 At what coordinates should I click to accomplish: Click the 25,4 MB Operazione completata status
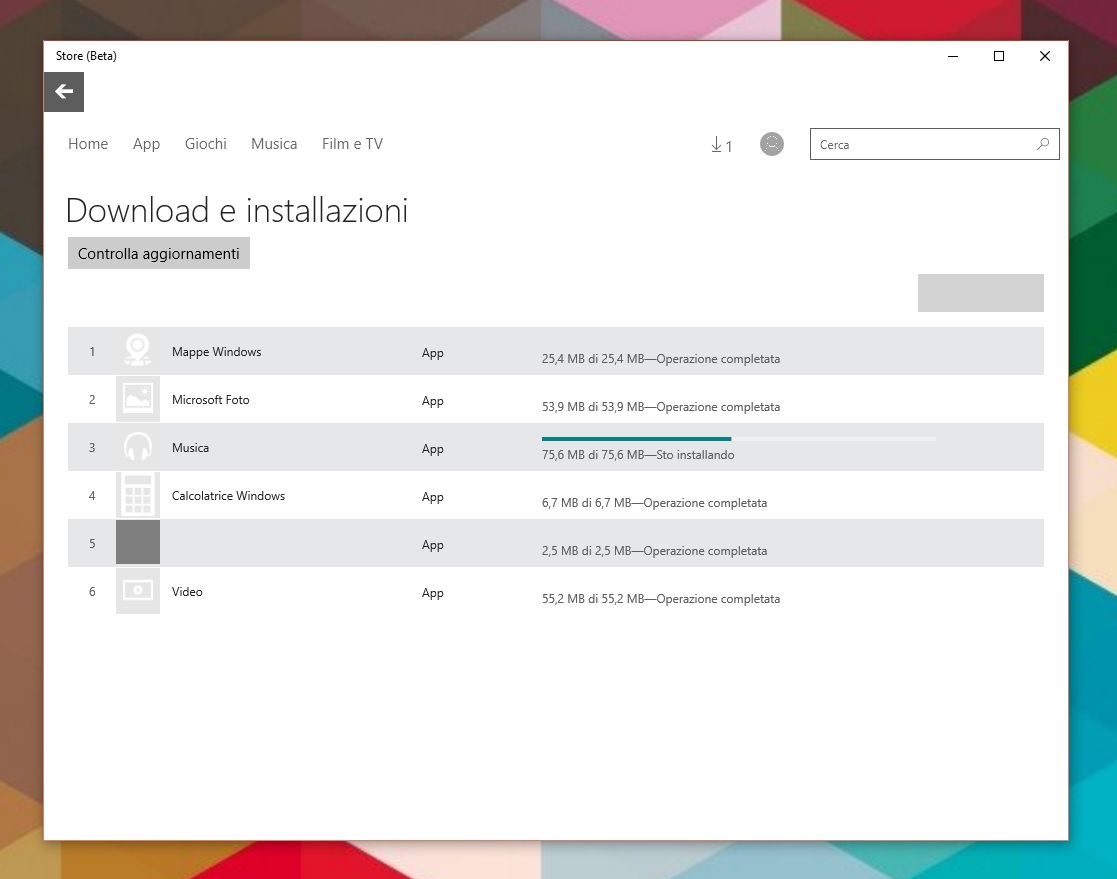pyautogui.click(x=661, y=359)
